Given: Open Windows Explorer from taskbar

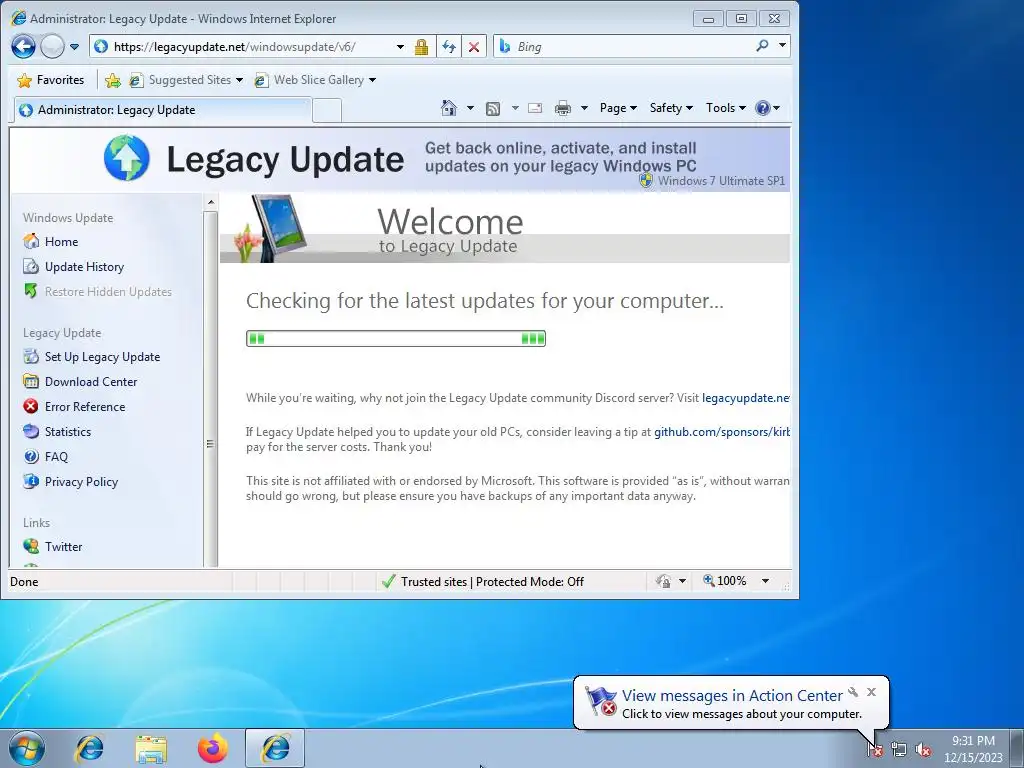Looking at the screenshot, I should tap(151, 748).
